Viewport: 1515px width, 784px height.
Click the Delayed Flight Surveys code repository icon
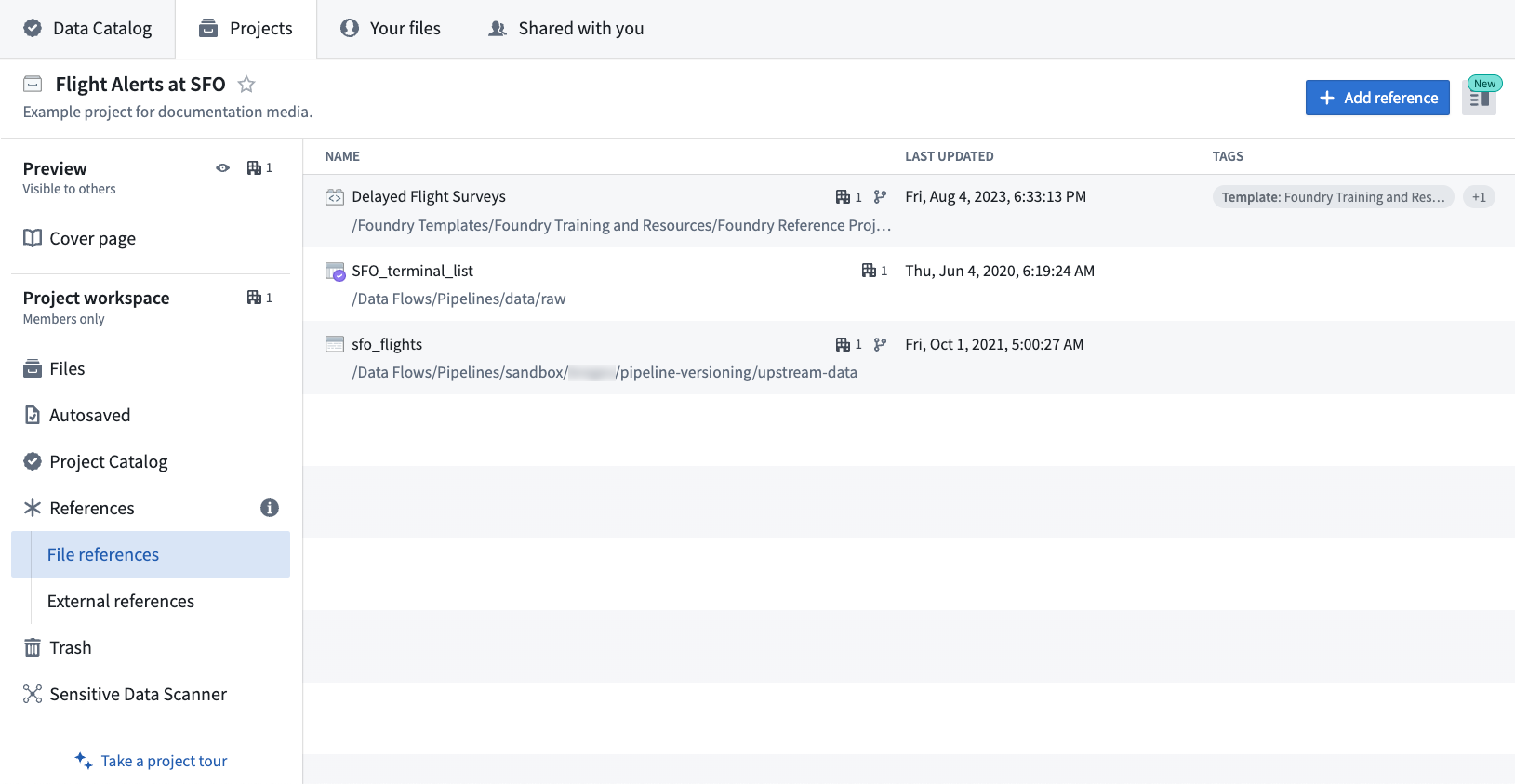(335, 197)
